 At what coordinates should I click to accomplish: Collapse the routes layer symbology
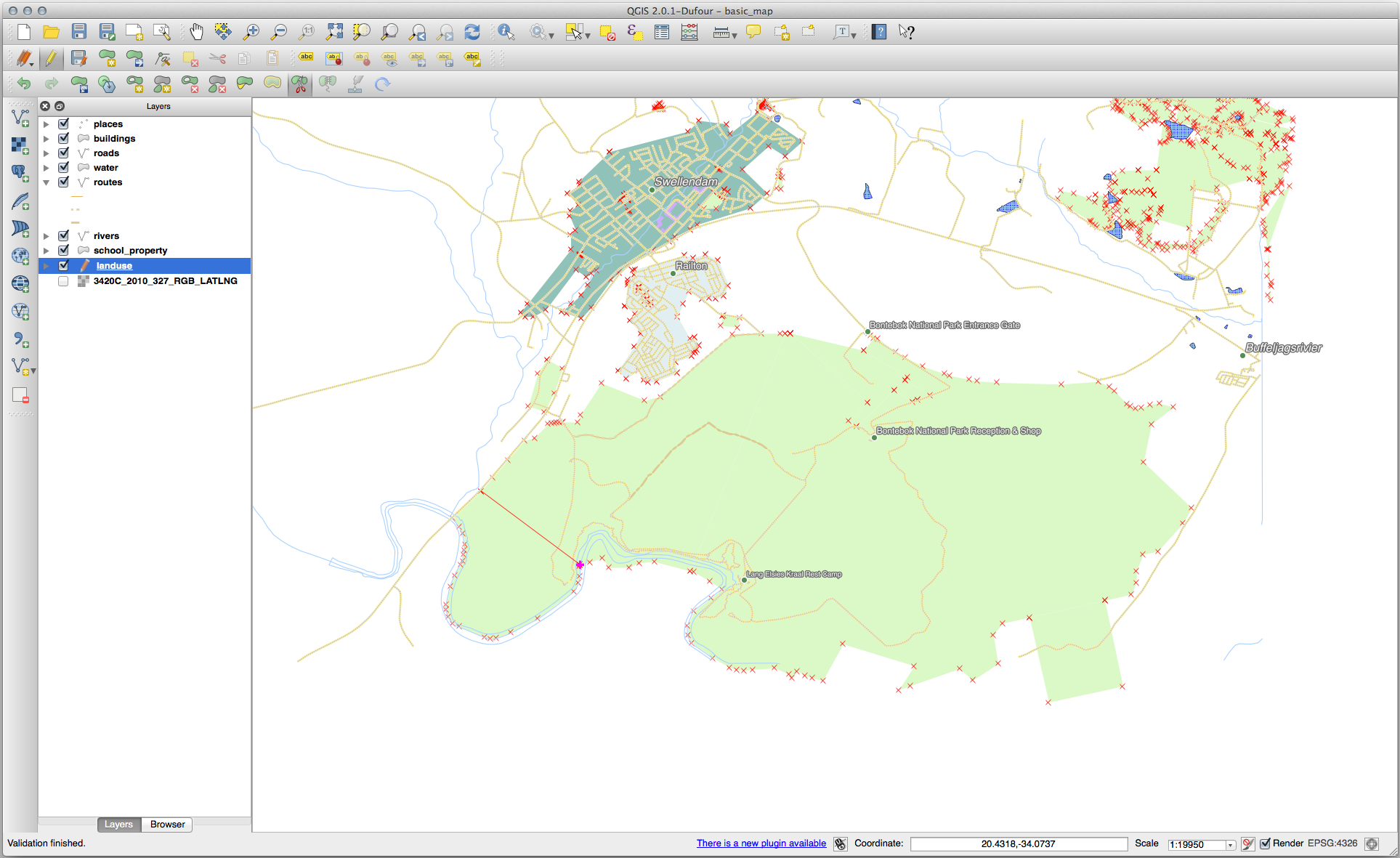tap(46, 182)
